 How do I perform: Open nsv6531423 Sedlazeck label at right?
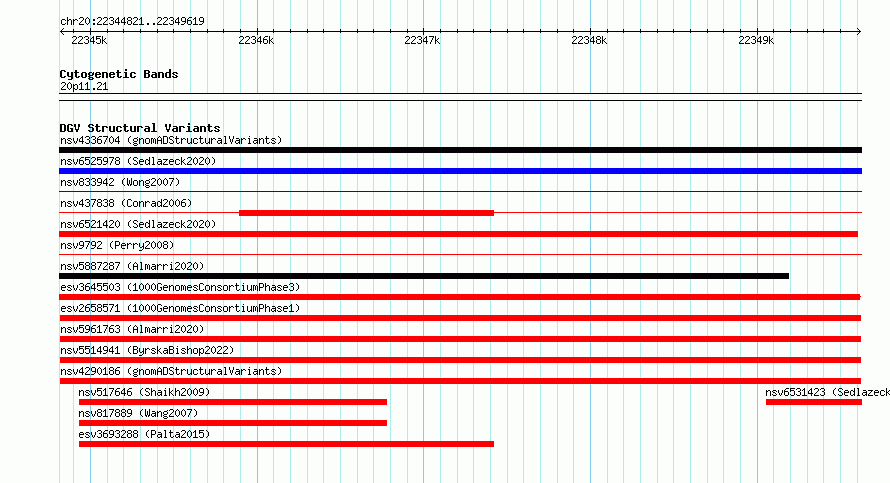(827, 392)
